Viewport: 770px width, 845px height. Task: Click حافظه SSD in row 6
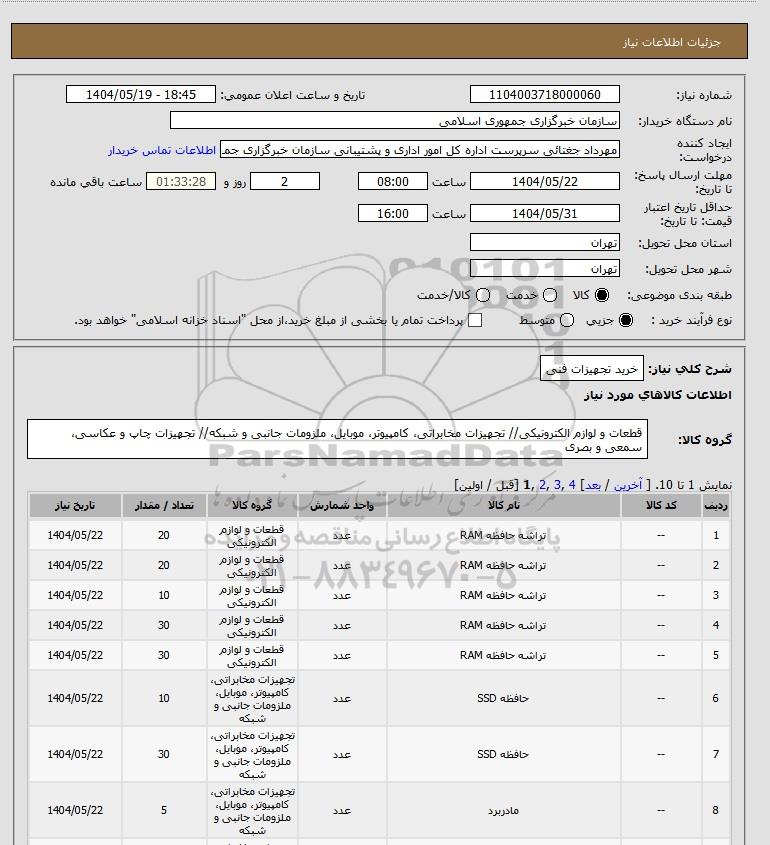click(x=503, y=698)
